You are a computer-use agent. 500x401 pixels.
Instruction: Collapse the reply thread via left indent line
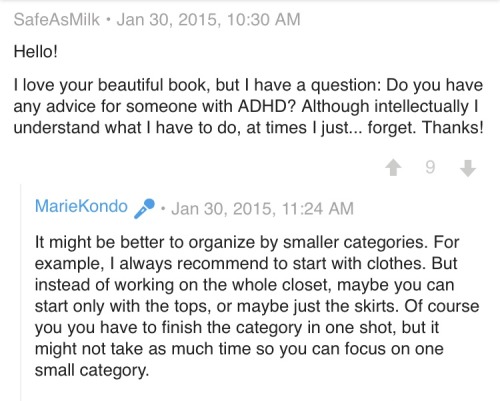[21, 292]
